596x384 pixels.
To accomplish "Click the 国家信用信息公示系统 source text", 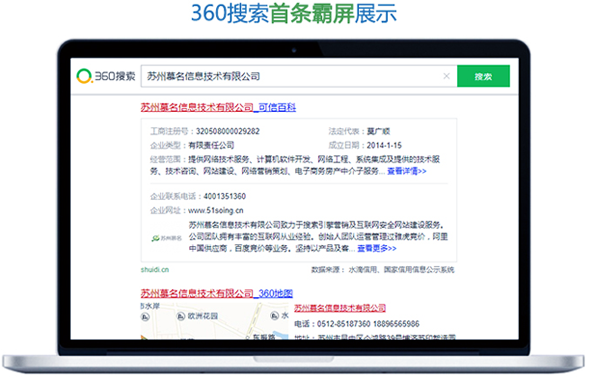I will pyautogui.click(x=419, y=270).
